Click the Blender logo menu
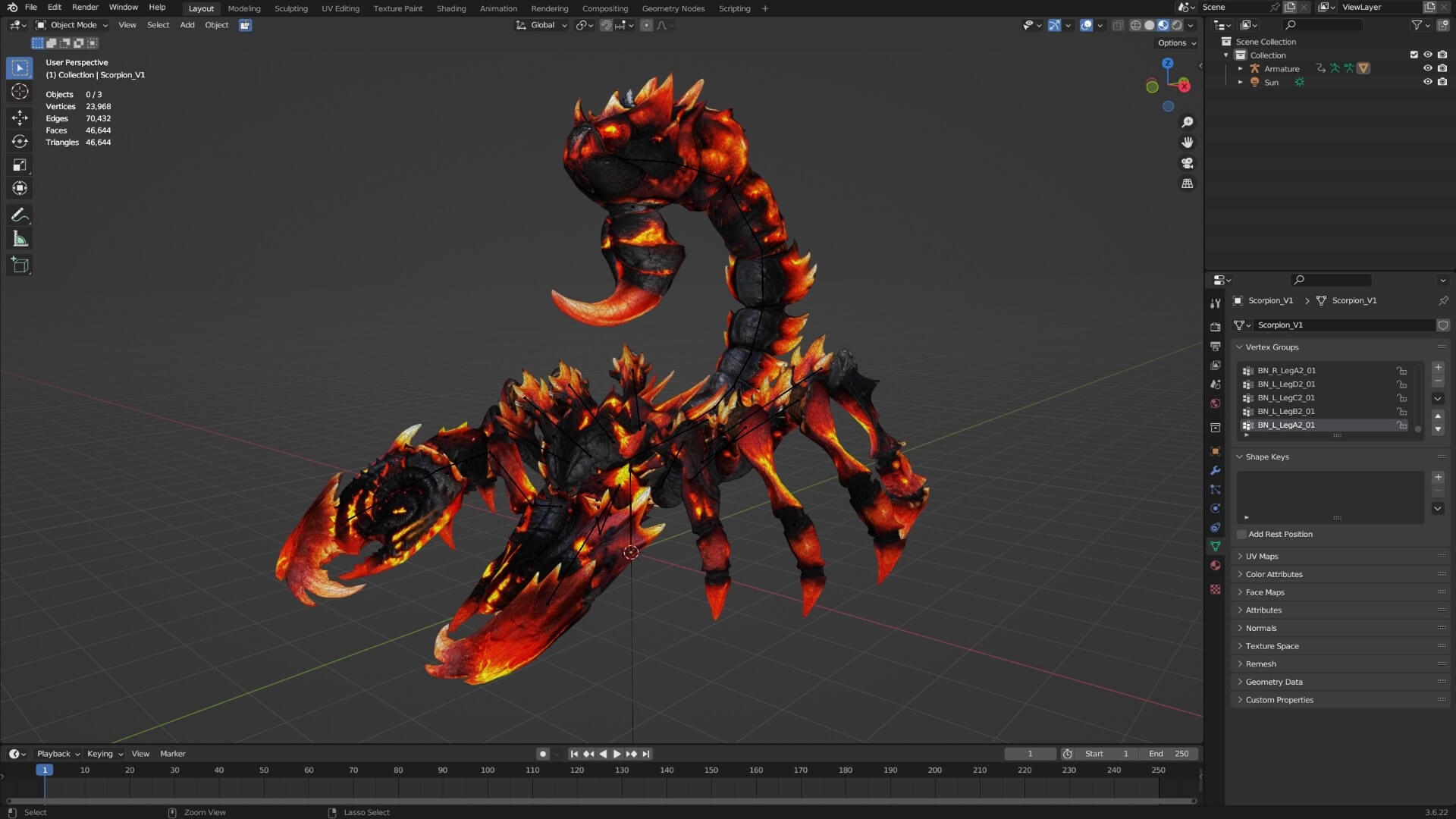Image resolution: width=1456 pixels, height=819 pixels. pos(12,8)
